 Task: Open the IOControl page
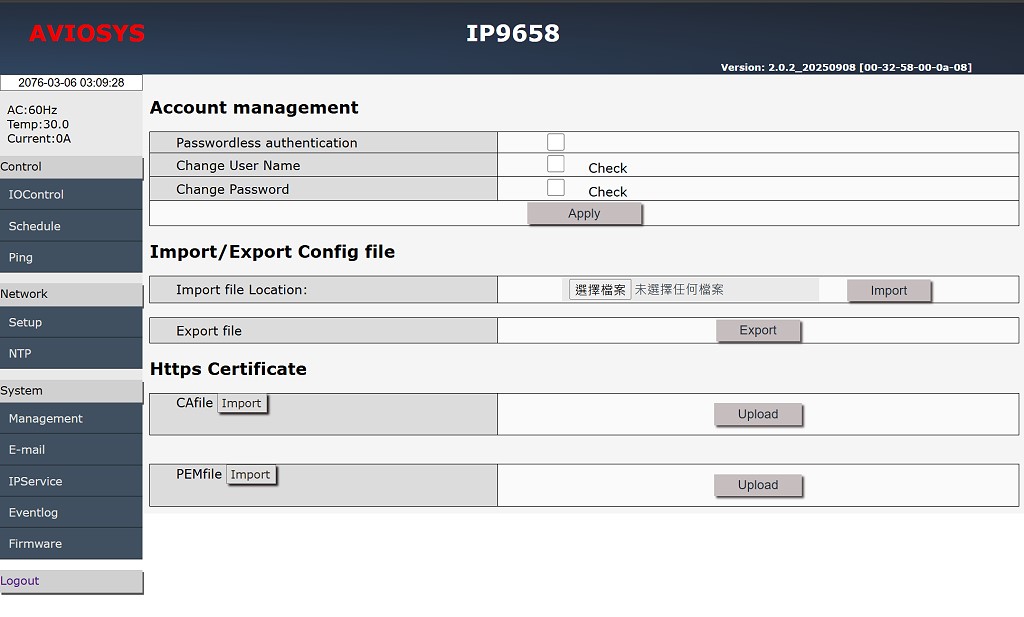point(71,195)
